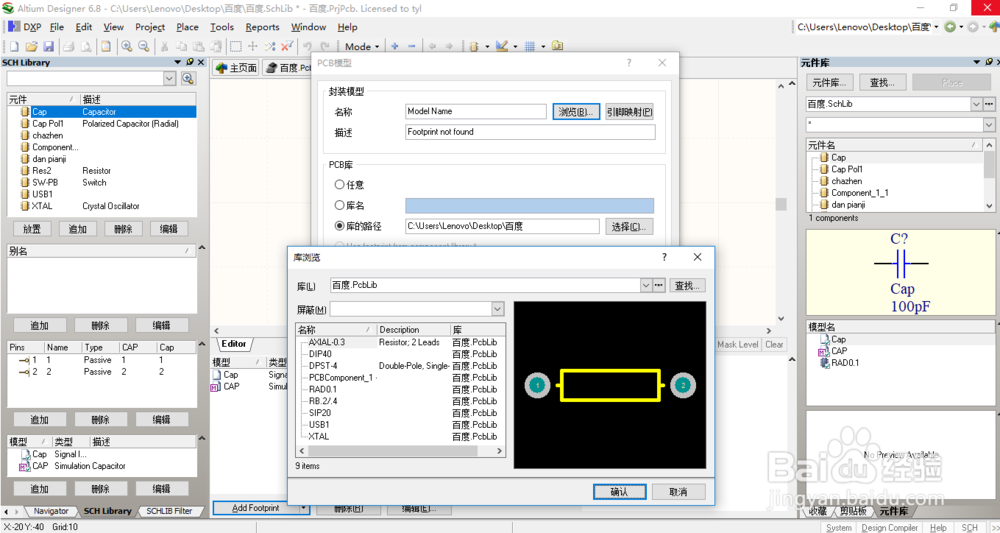Open the file path dropdown in top right
The height and width of the screenshot is (533, 1000).
pos(936,27)
